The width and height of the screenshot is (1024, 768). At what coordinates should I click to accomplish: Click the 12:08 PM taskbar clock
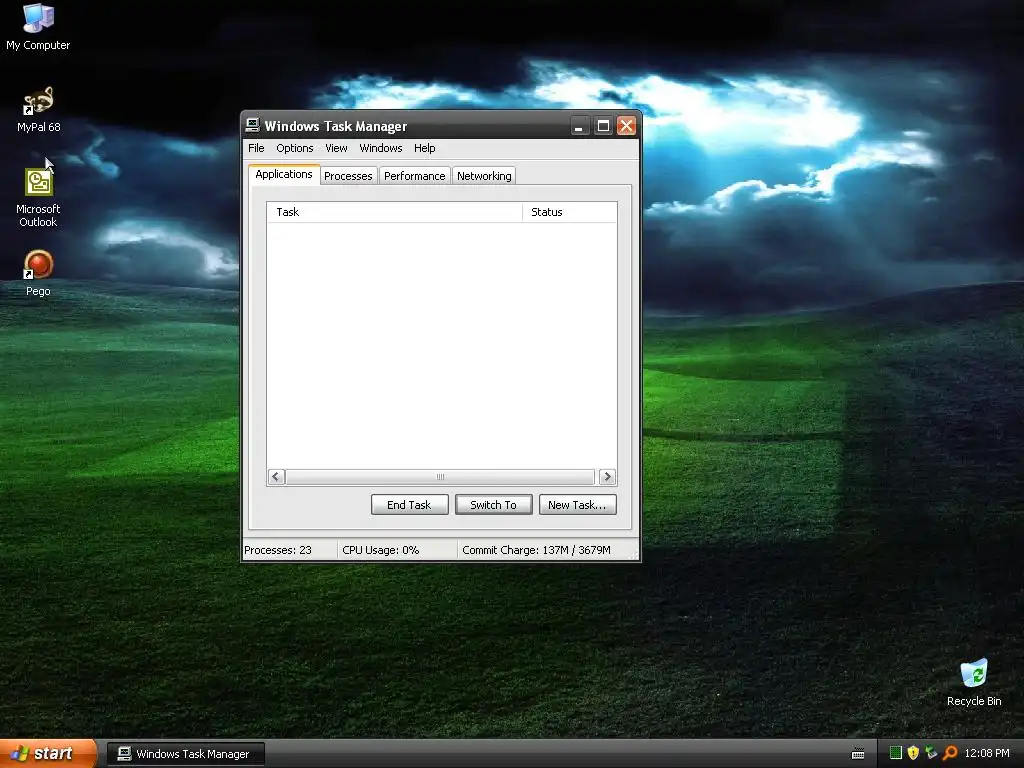tap(987, 754)
